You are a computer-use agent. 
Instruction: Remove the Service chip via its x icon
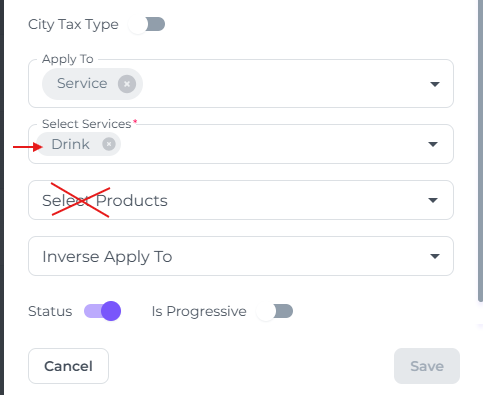(x=127, y=84)
